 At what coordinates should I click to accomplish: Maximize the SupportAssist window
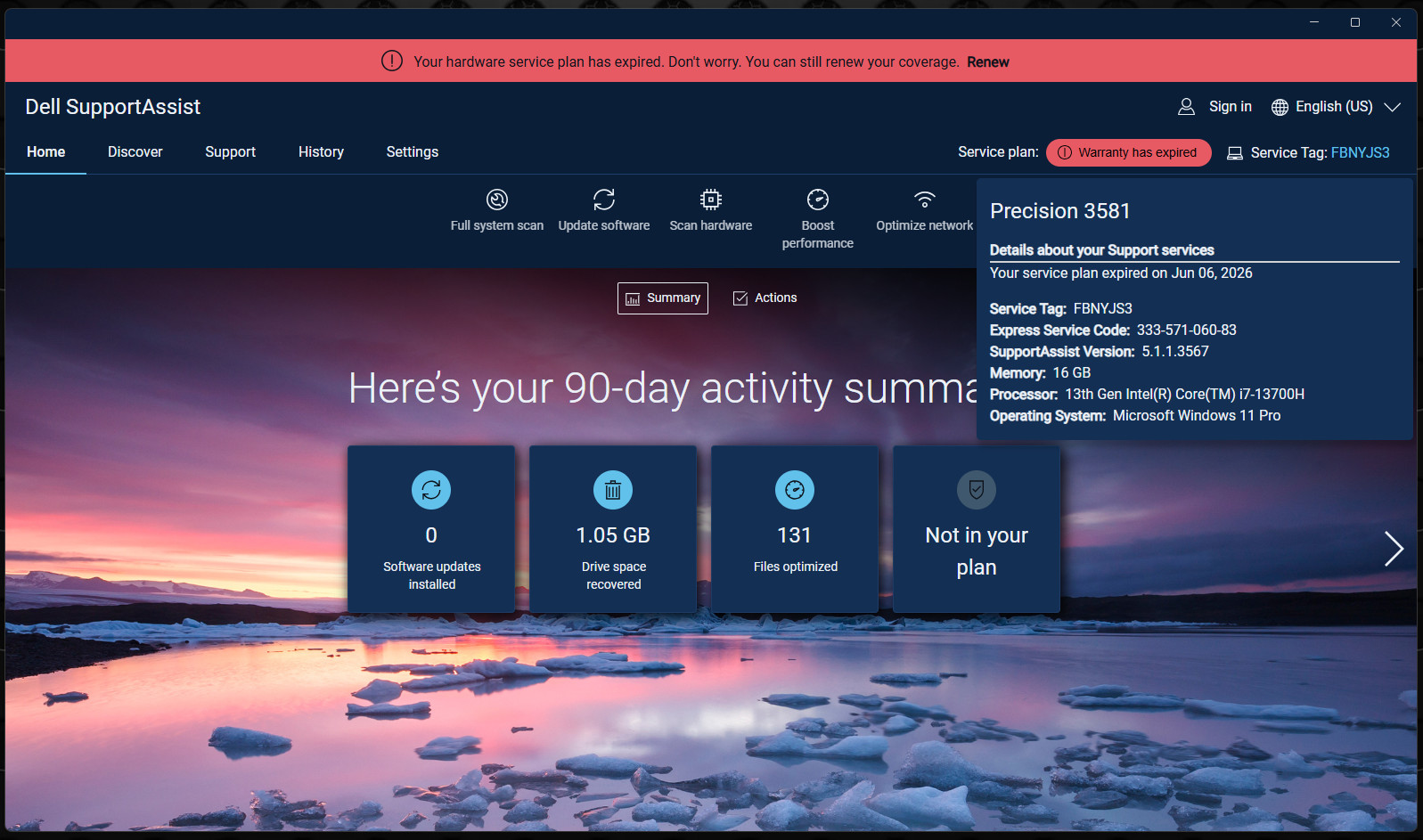(1355, 22)
